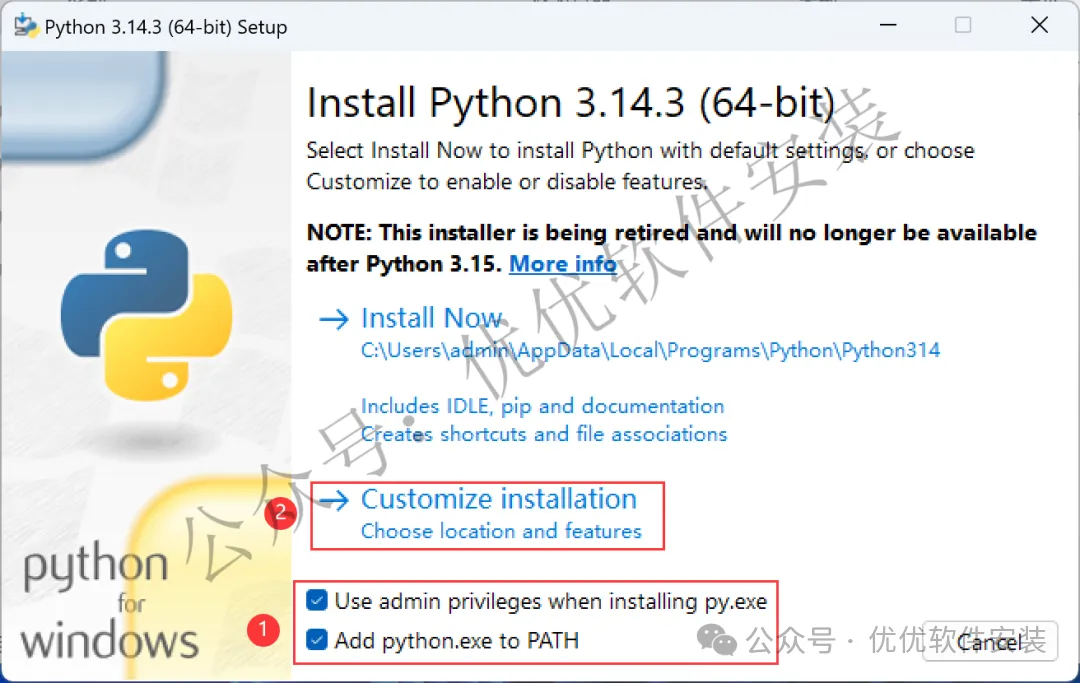Uncheck Use admin privileges when installing py.exe
This screenshot has width=1080, height=683.
(317, 600)
